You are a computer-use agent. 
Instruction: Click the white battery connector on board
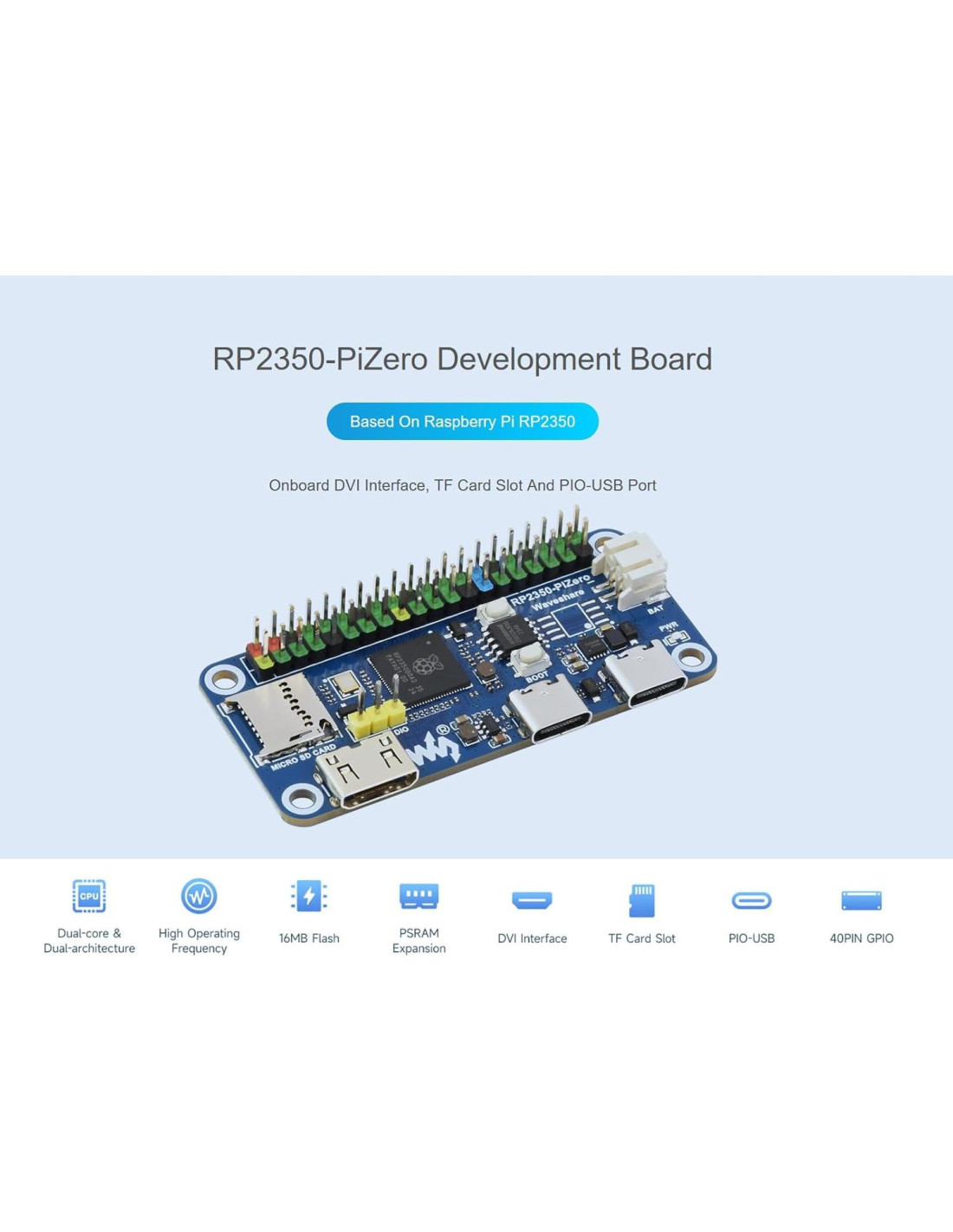[x=636, y=567]
